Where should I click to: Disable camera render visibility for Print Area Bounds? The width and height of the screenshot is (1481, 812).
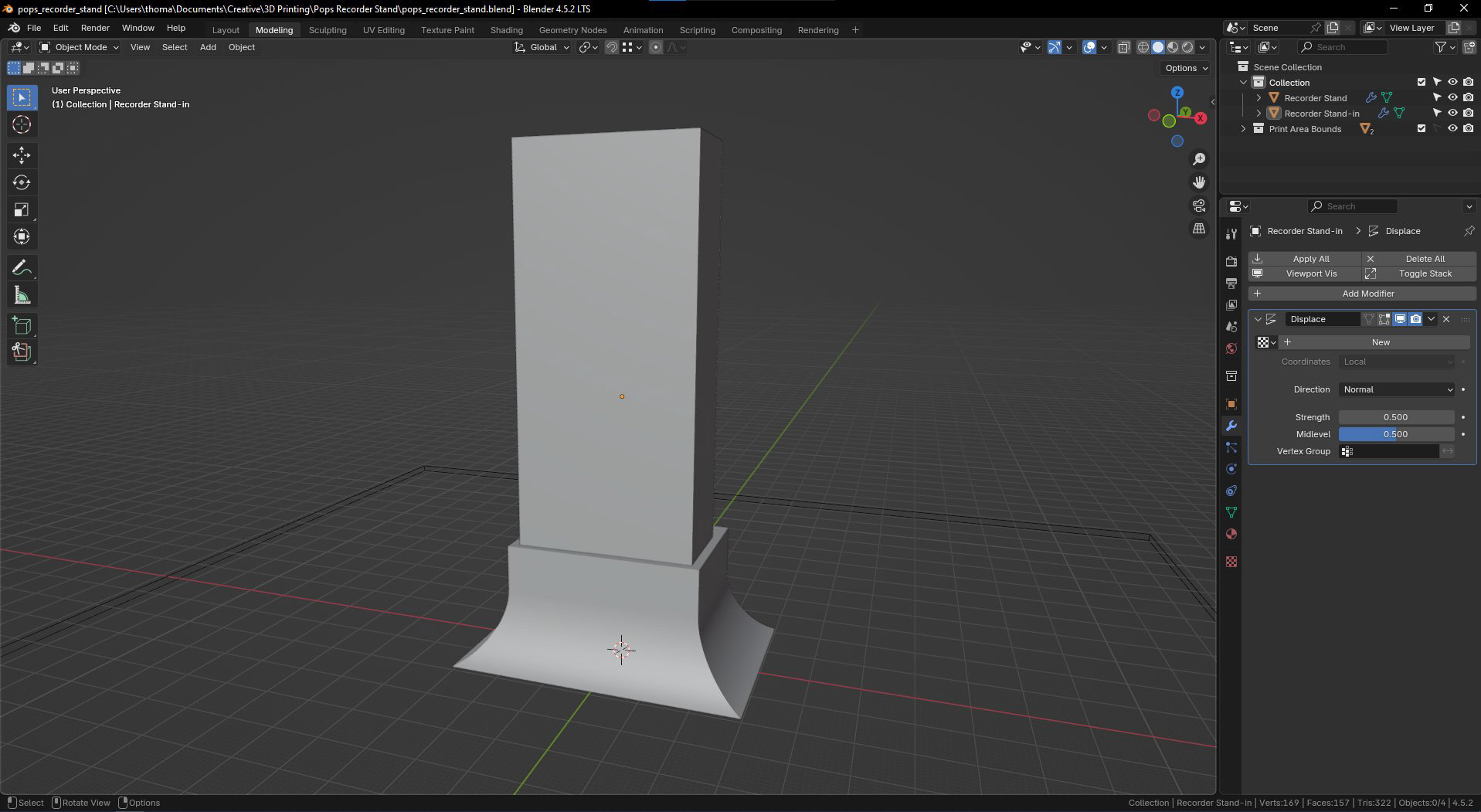[1466, 128]
